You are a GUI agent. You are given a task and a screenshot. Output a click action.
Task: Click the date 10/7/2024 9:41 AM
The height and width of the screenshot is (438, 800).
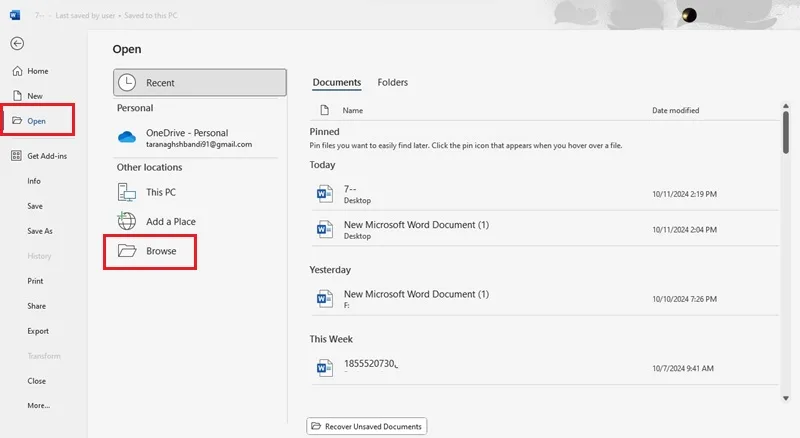[683, 368]
